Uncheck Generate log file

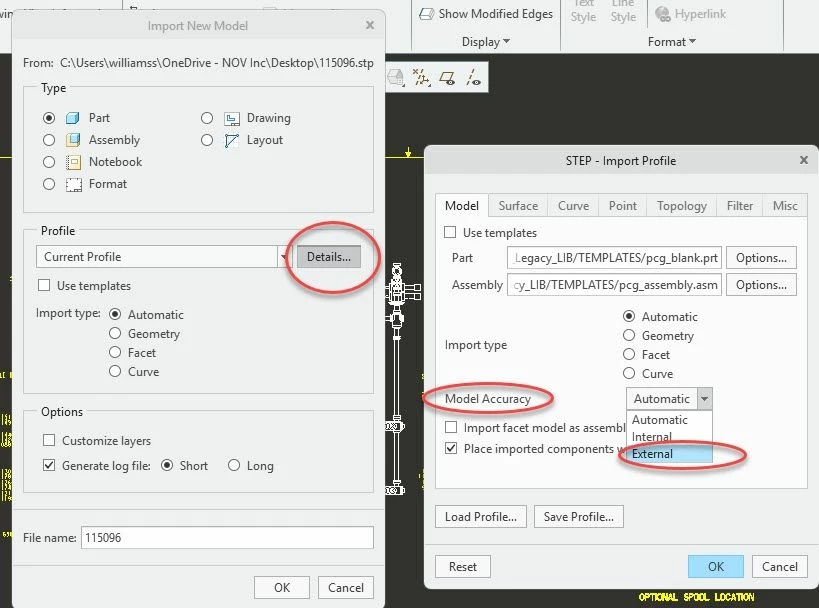(x=49, y=465)
